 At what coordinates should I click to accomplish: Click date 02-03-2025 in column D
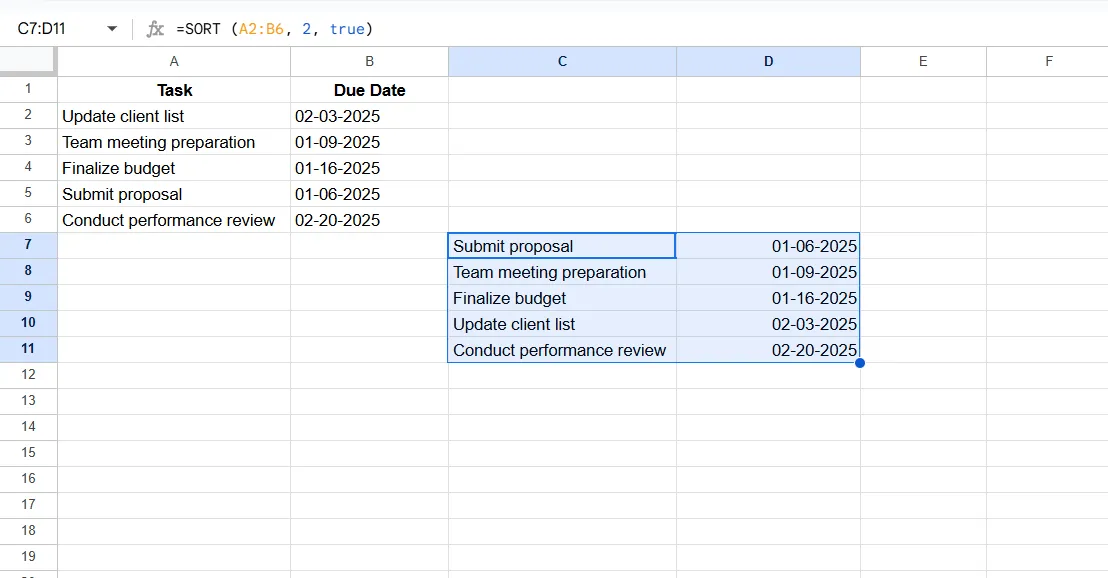(x=768, y=324)
